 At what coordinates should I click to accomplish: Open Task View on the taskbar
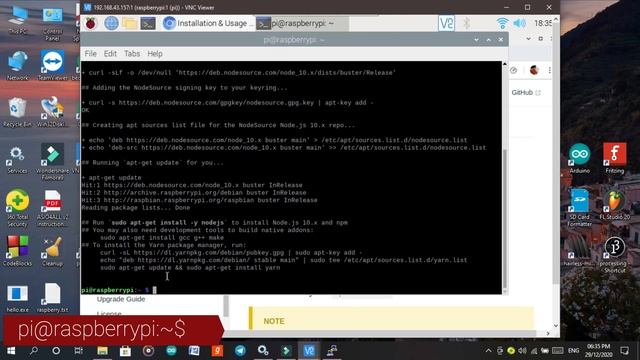[x=79, y=351]
